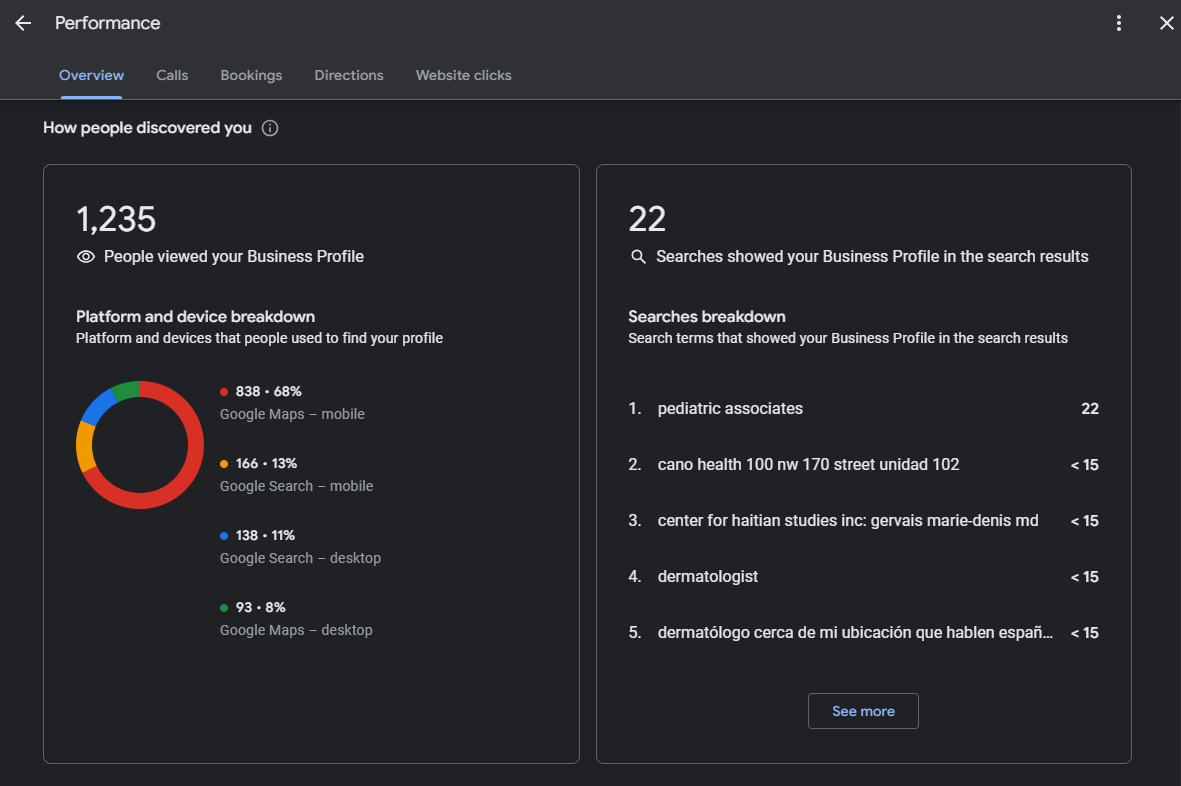Click the eye icon near profile views
The height and width of the screenshot is (786, 1181).
(x=86, y=257)
